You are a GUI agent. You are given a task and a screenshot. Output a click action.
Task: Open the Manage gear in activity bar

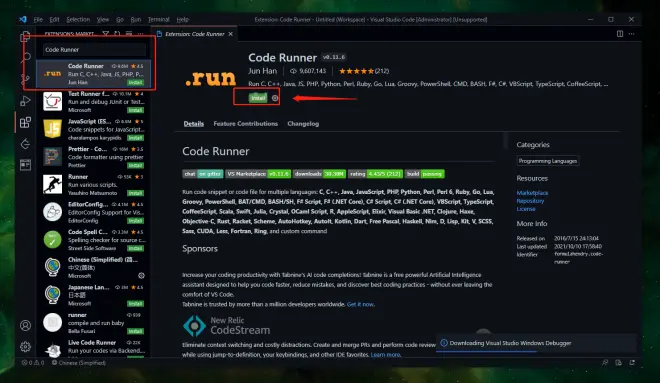pyautogui.click(x=25, y=346)
